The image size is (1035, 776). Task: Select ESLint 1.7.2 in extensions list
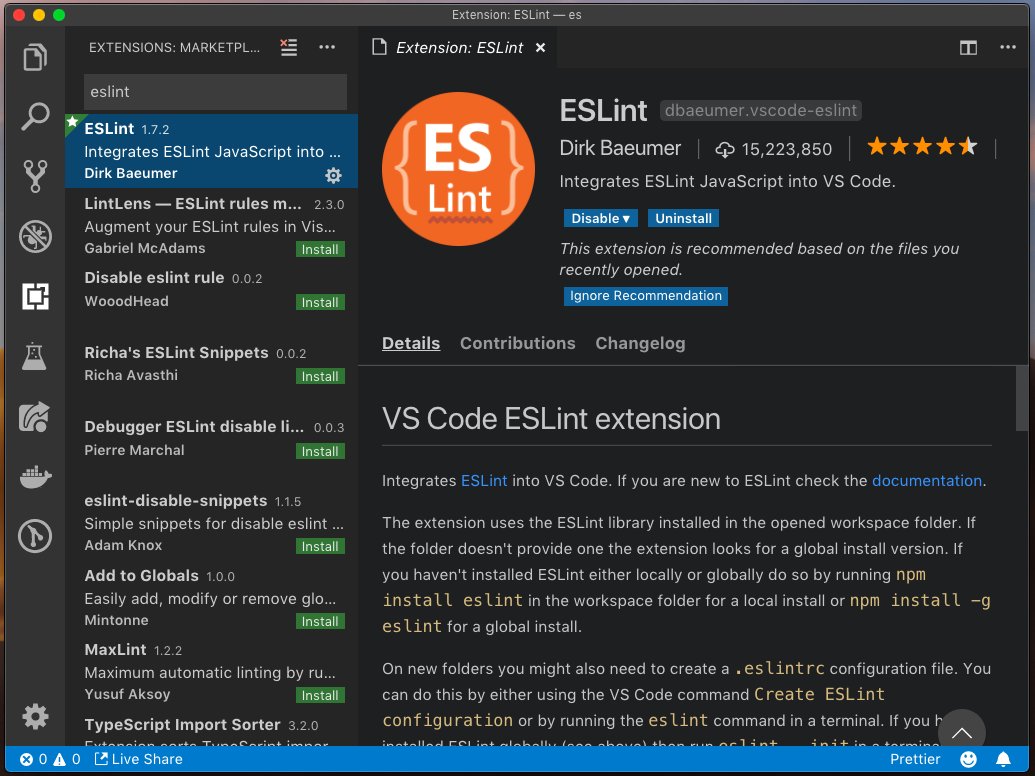[x=211, y=151]
